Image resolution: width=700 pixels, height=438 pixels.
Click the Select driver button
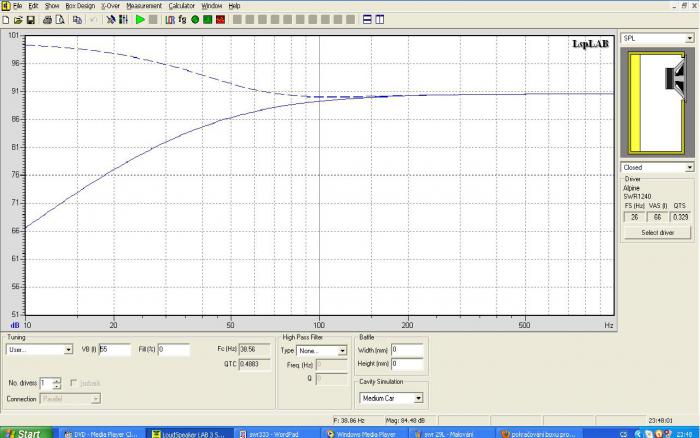658,233
